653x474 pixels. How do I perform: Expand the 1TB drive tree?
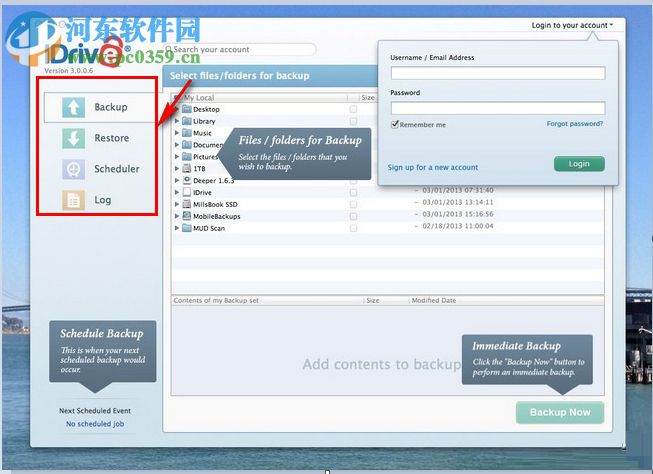pos(177,168)
